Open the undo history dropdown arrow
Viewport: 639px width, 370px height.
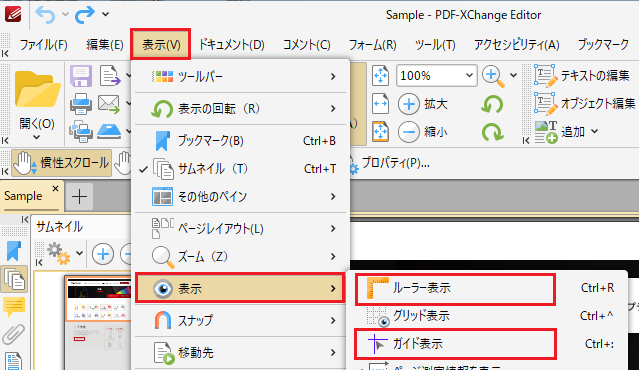click(65, 14)
